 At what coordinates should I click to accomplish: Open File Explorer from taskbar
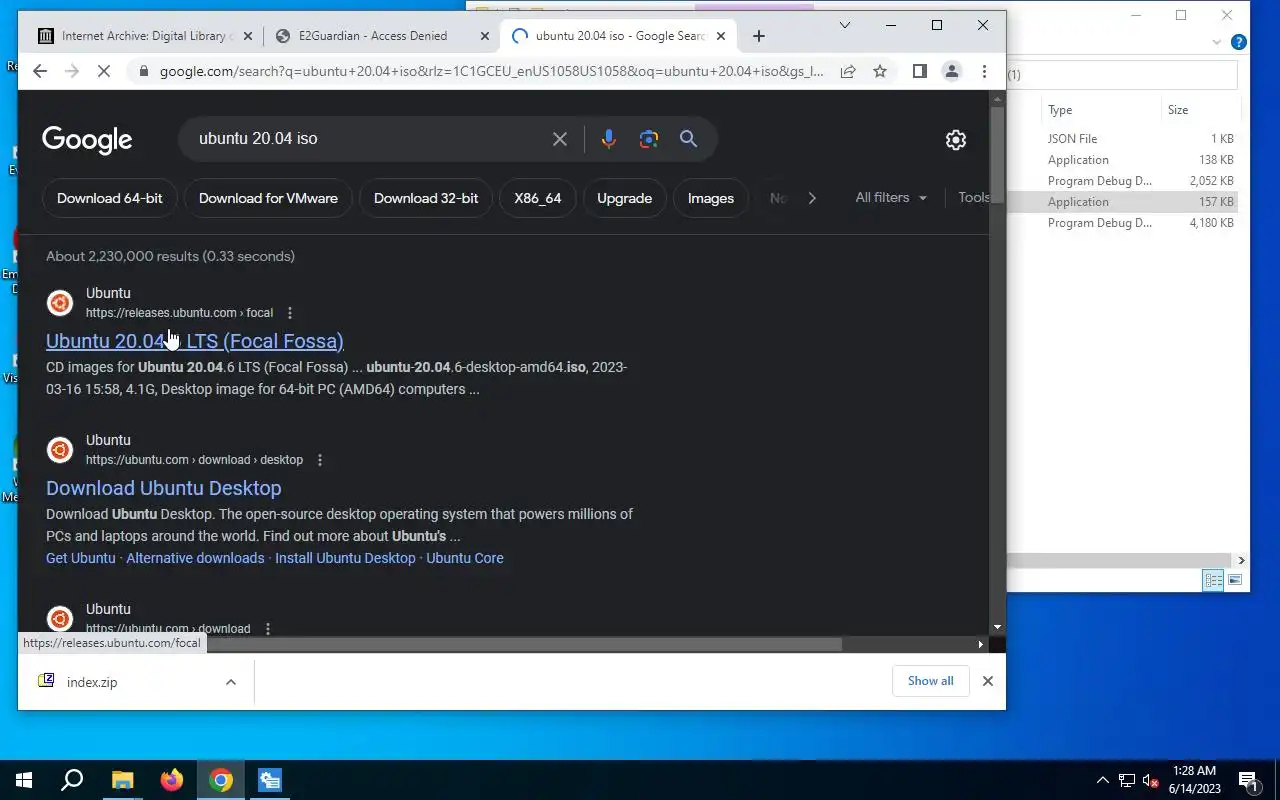coord(122,780)
